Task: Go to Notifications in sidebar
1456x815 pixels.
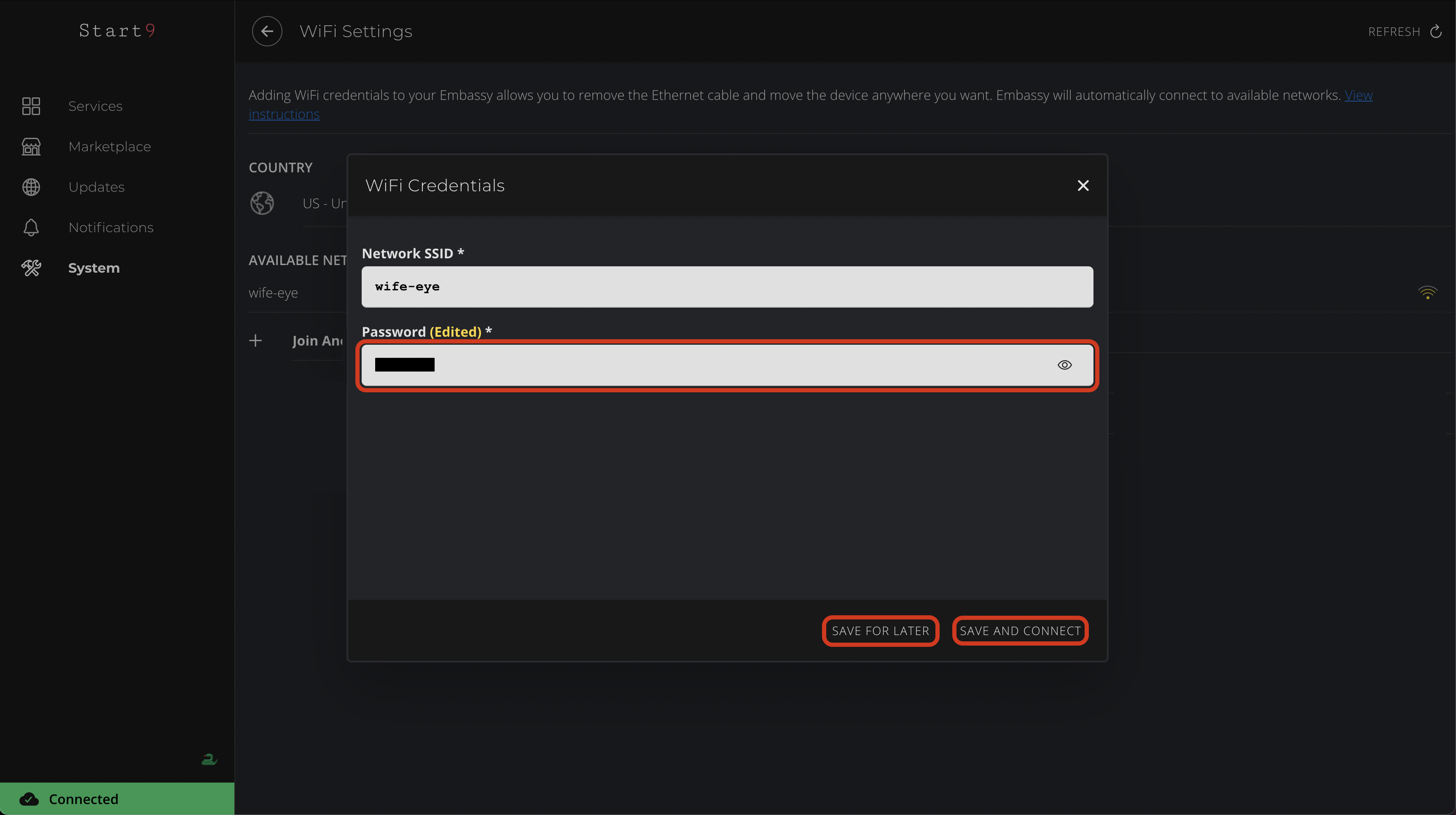Action: tap(111, 227)
